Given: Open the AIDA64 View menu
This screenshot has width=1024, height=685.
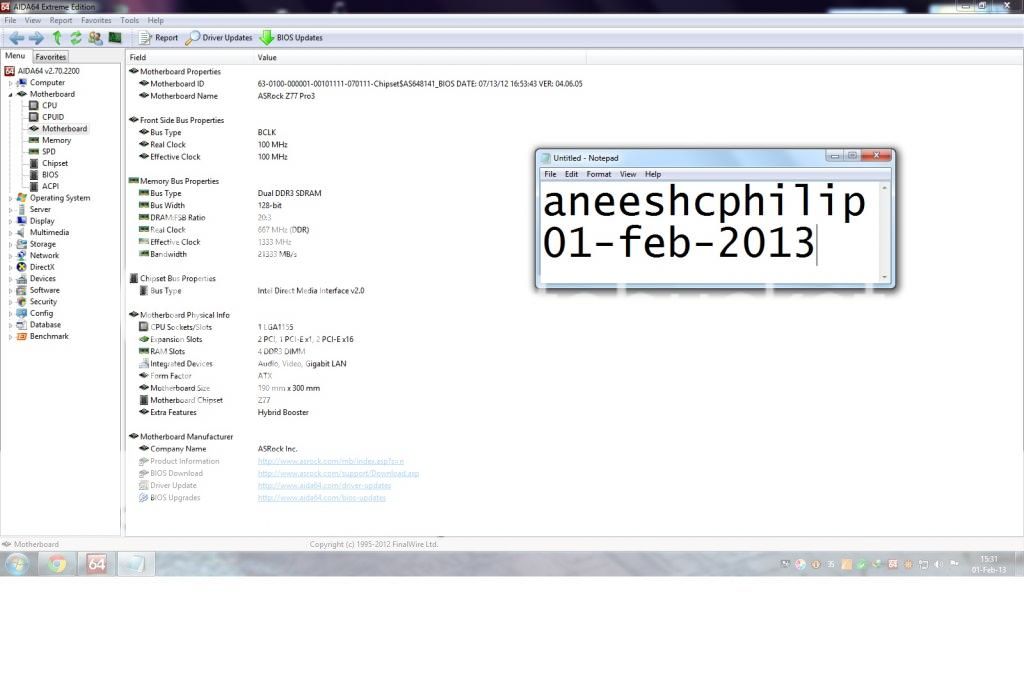Looking at the screenshot, I should pyautogui.click(x=33, y=20).
